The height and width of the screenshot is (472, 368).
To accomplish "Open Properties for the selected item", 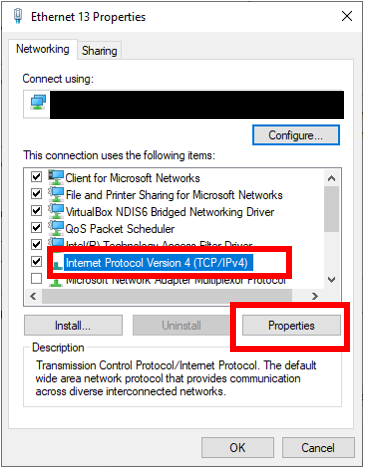I will [291, 326].
